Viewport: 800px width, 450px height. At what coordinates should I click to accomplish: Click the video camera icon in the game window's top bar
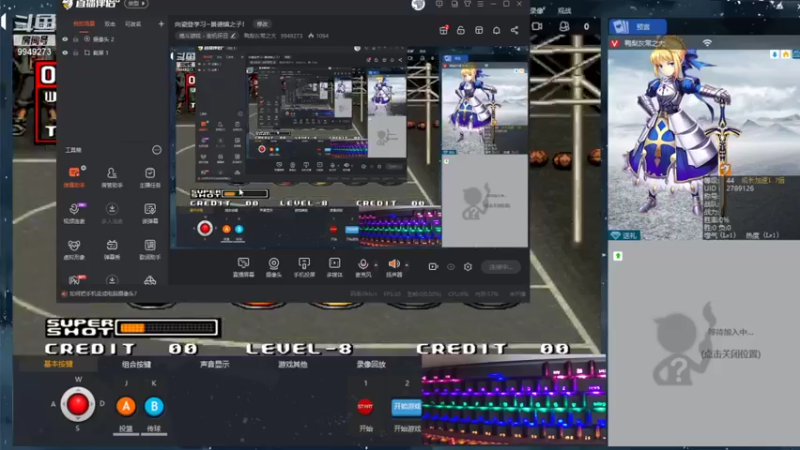pos(537,26)
